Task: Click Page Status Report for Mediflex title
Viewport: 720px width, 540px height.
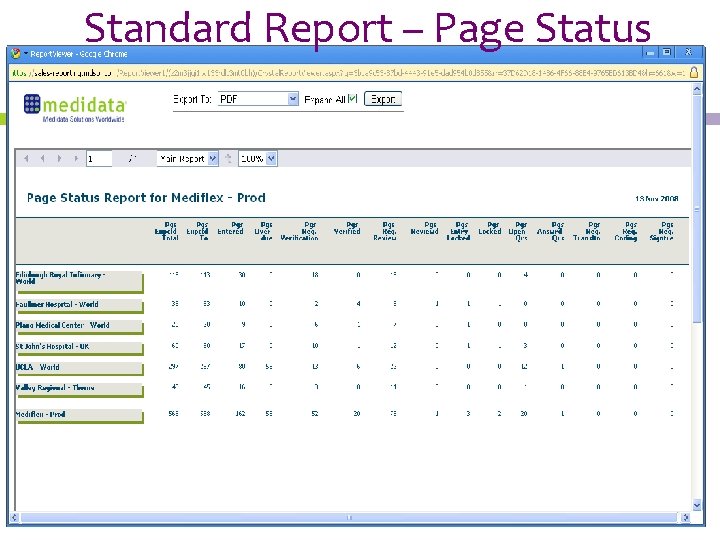Action: pyautogui.click(x=146, y=198)
